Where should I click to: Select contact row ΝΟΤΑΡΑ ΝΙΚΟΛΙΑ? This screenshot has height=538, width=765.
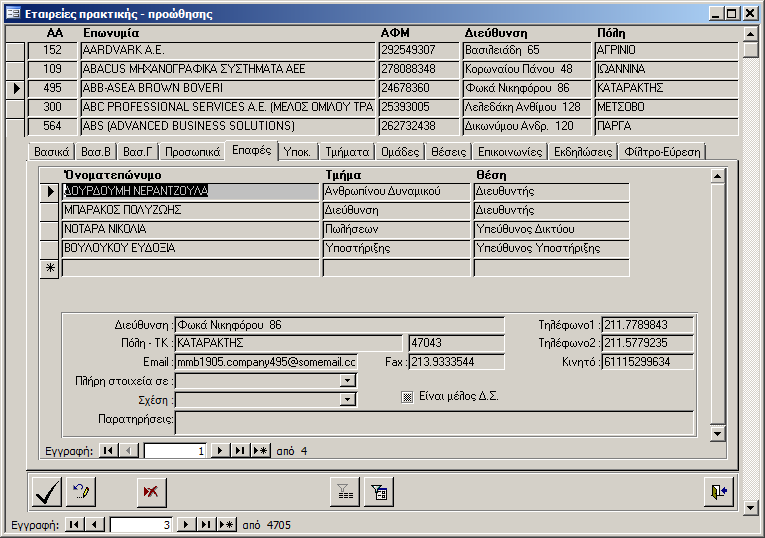point(190,229)
